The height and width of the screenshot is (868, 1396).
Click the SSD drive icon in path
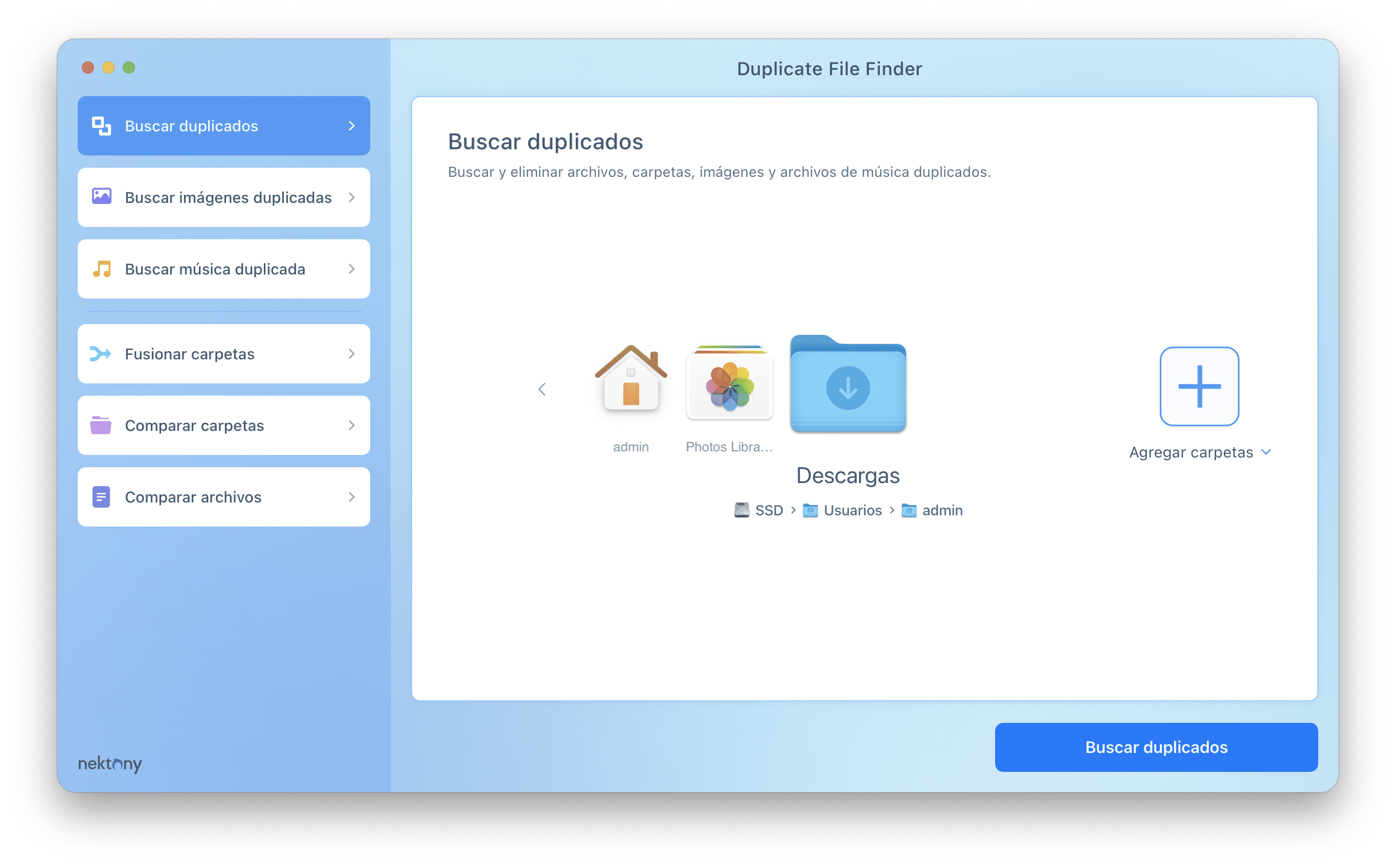[x=741, y=510]
